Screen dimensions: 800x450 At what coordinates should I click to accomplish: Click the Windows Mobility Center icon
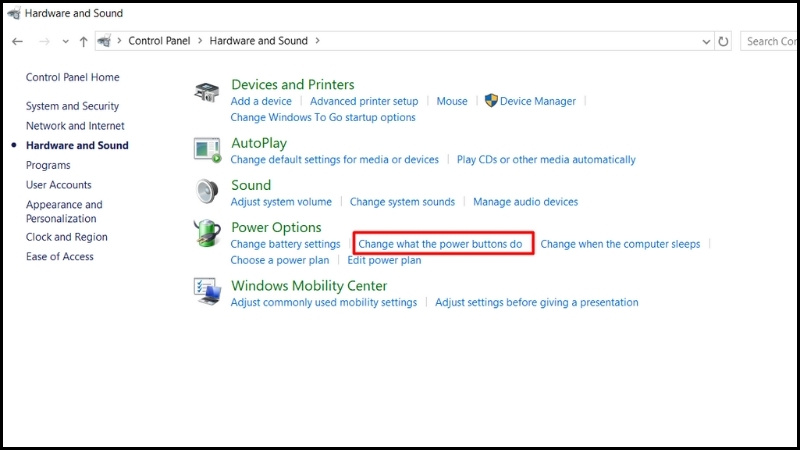(207, 291)
